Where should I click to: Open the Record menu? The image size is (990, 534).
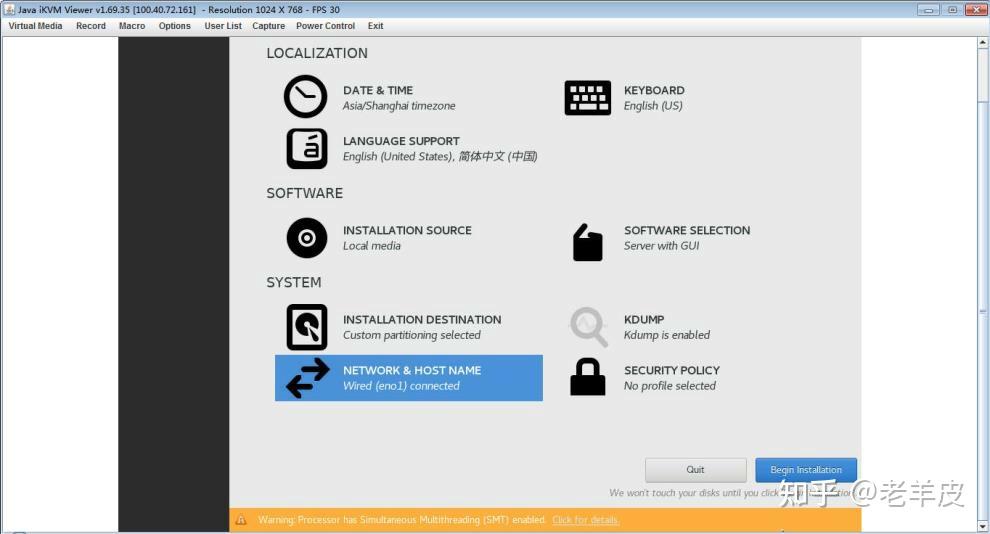pyautogui.click(x=91, y=26)
